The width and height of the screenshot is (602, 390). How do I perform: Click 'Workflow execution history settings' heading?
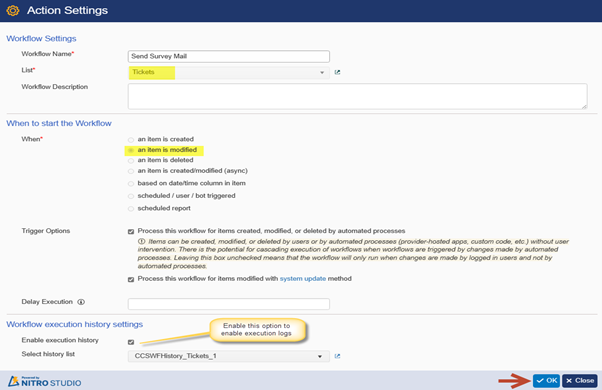click(74, 324)
